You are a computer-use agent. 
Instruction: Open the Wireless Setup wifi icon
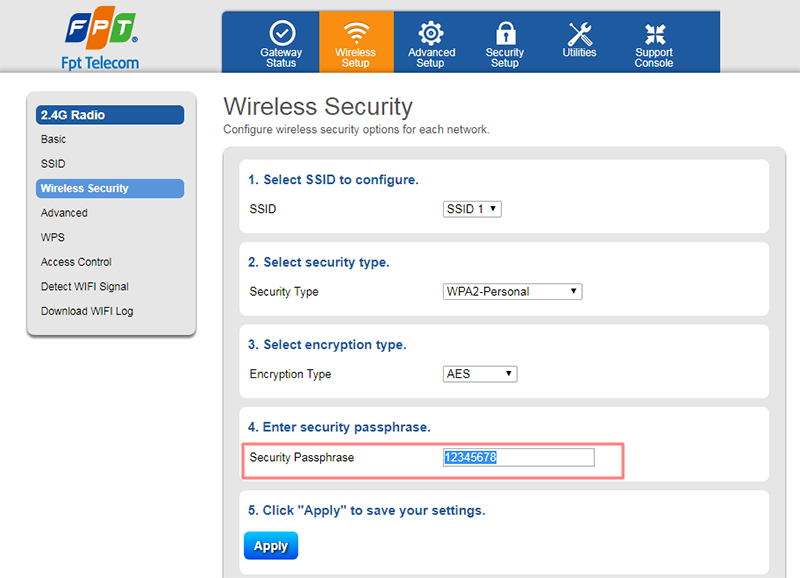[x=356, y=33]
